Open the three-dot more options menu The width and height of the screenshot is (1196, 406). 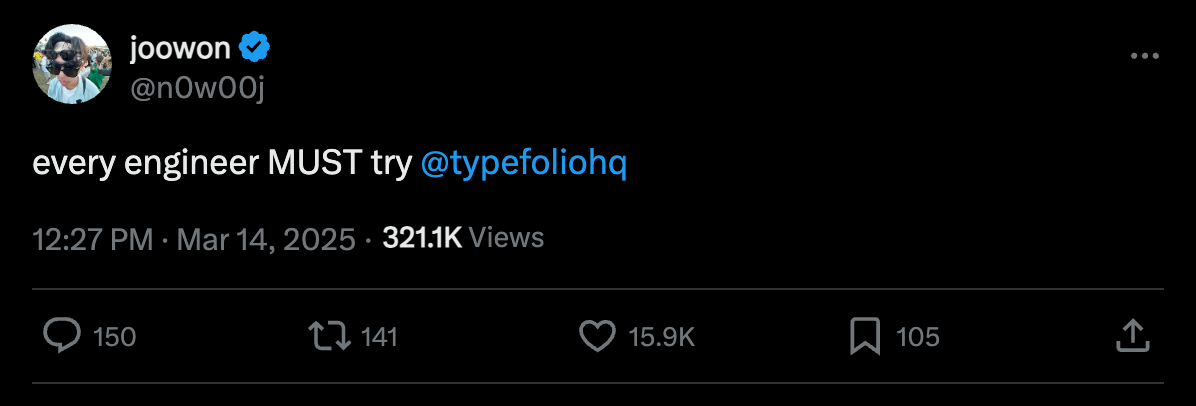pos(1144,56)
